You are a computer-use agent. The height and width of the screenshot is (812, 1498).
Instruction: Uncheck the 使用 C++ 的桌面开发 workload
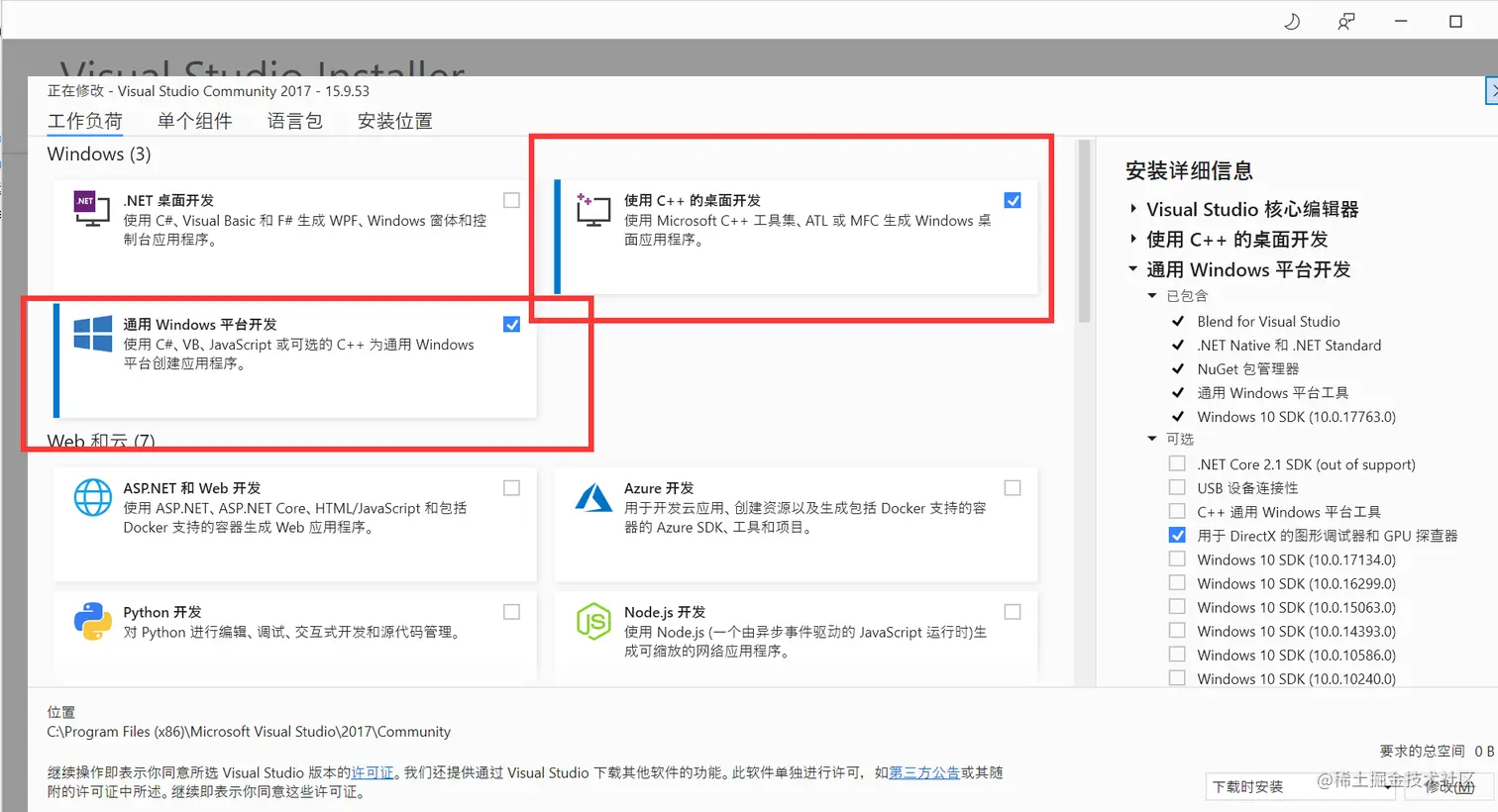coord(1013,200)
